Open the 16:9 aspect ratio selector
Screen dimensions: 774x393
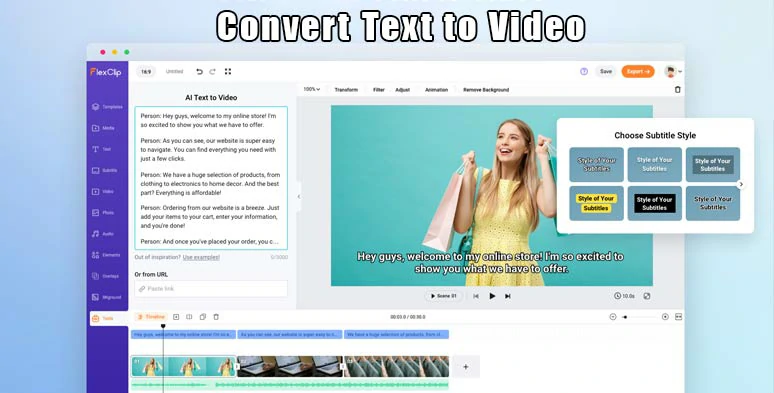tap(146, 72)
